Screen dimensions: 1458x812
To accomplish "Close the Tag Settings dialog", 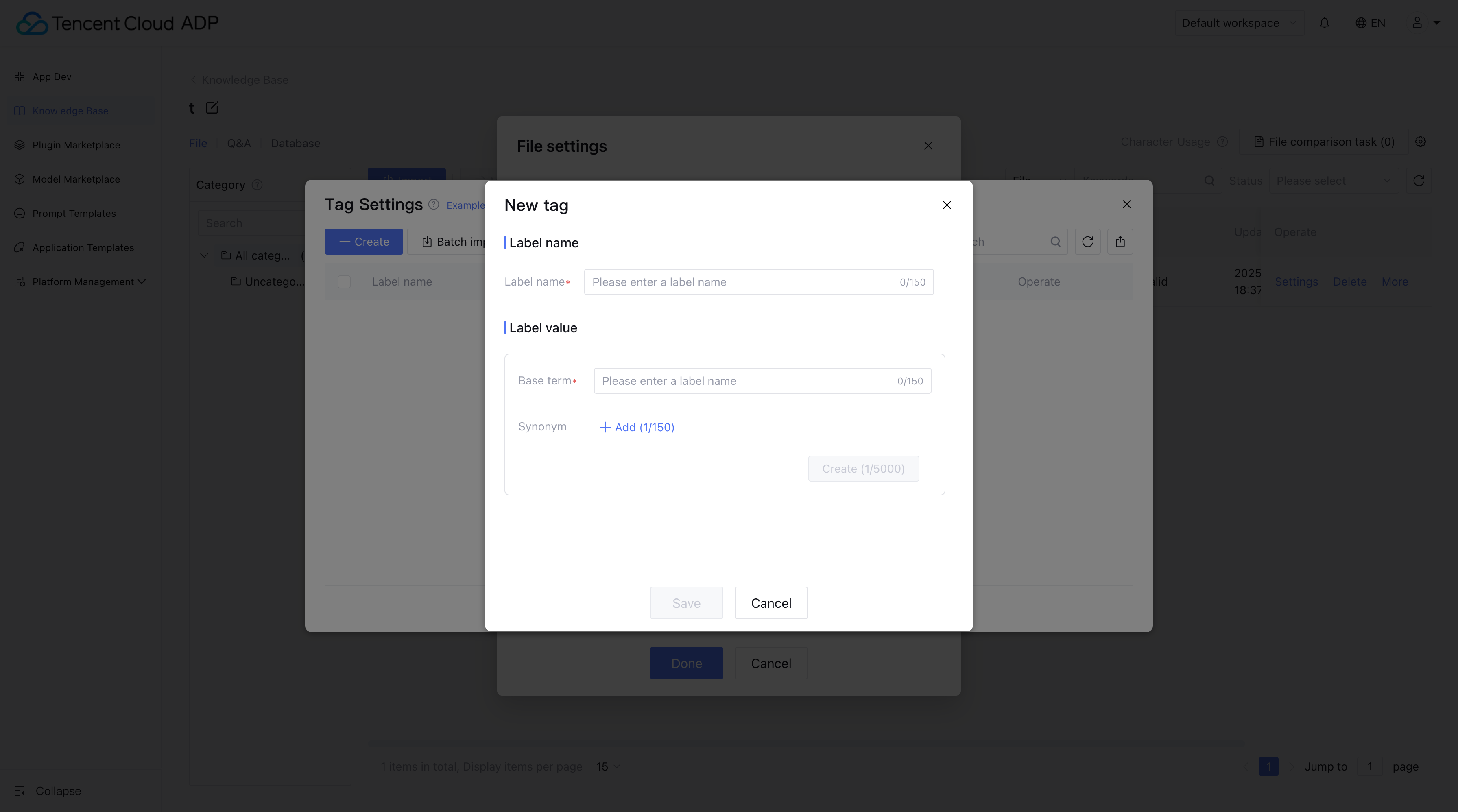I will click(1127, 204).
